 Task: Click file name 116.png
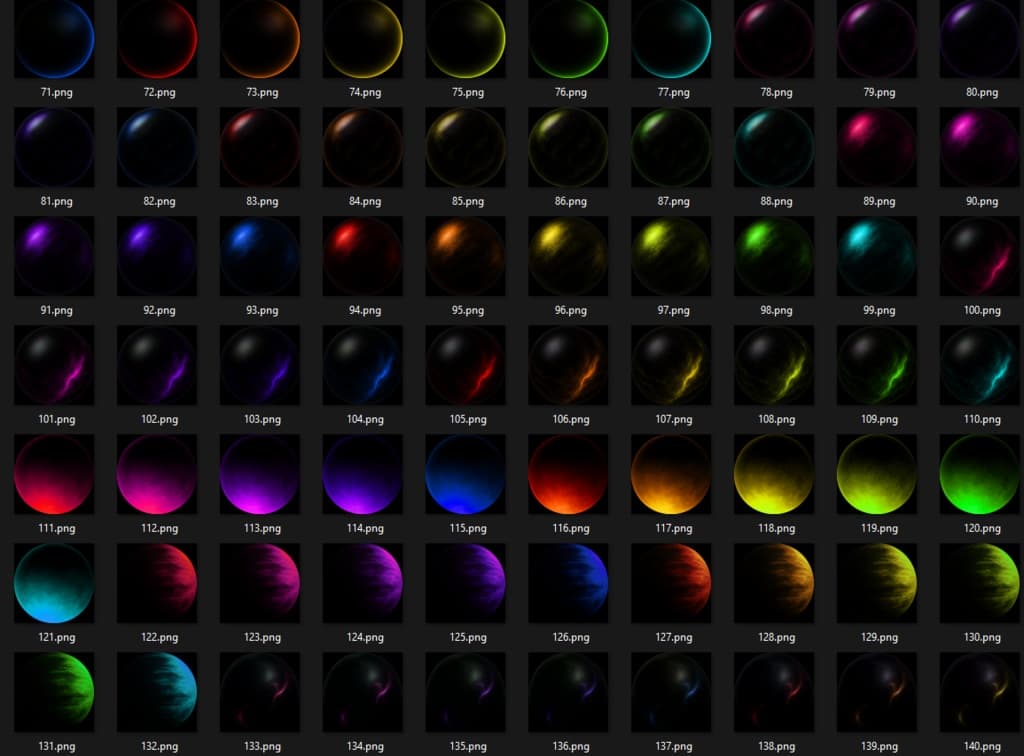coord(571,529)
